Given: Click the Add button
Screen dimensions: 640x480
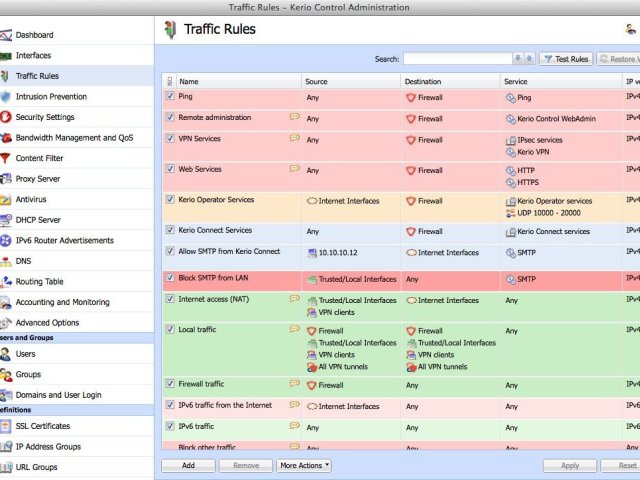Looking at the screenshot, I should click(x=188, y=465).
